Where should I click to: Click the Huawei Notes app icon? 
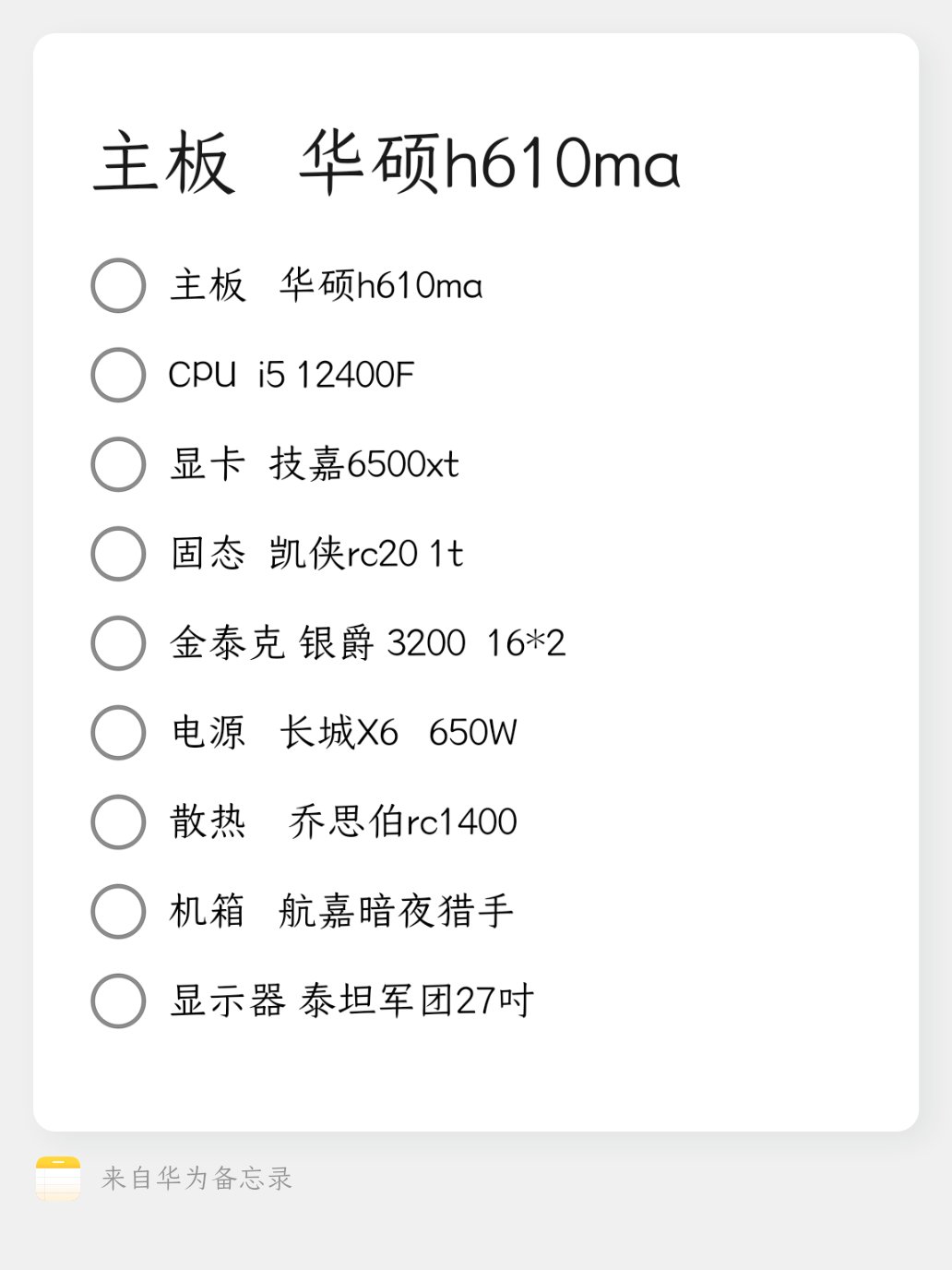(58, 1179)
